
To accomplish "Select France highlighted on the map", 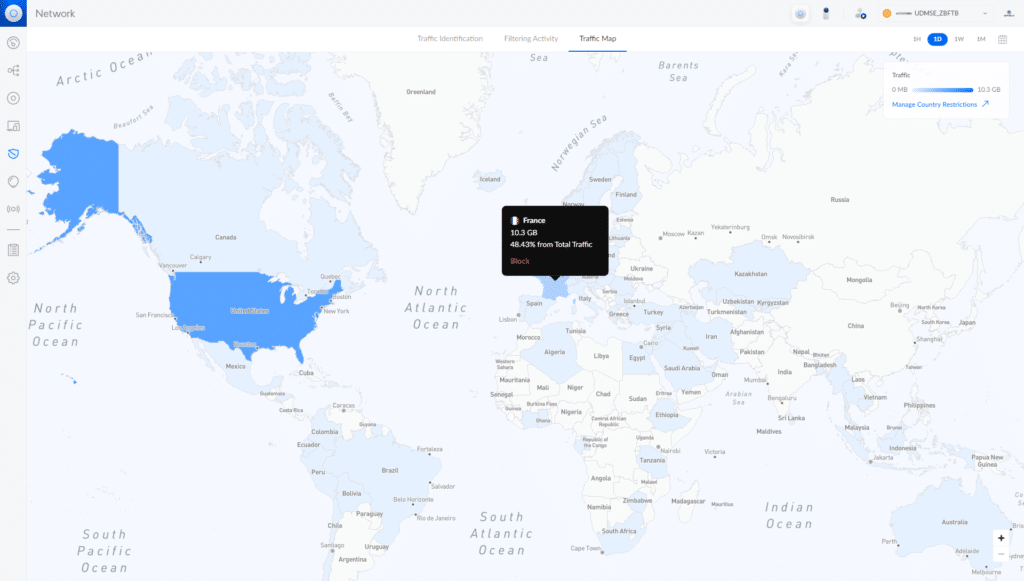I will coord(555,289).
